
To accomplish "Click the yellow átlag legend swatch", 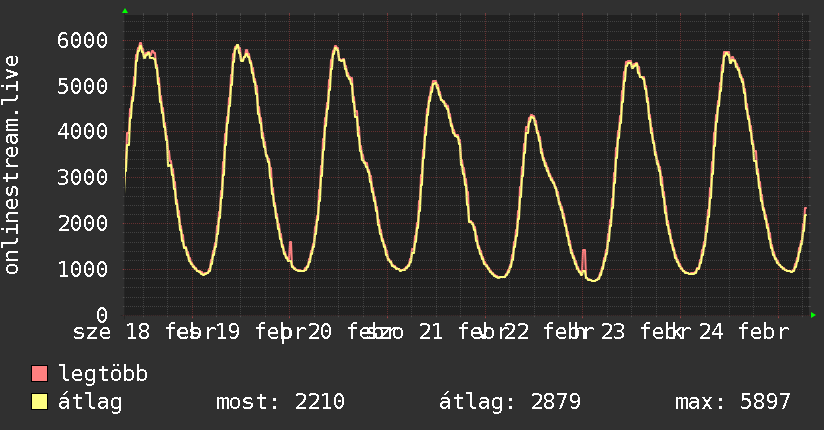I will coord(39,401).
